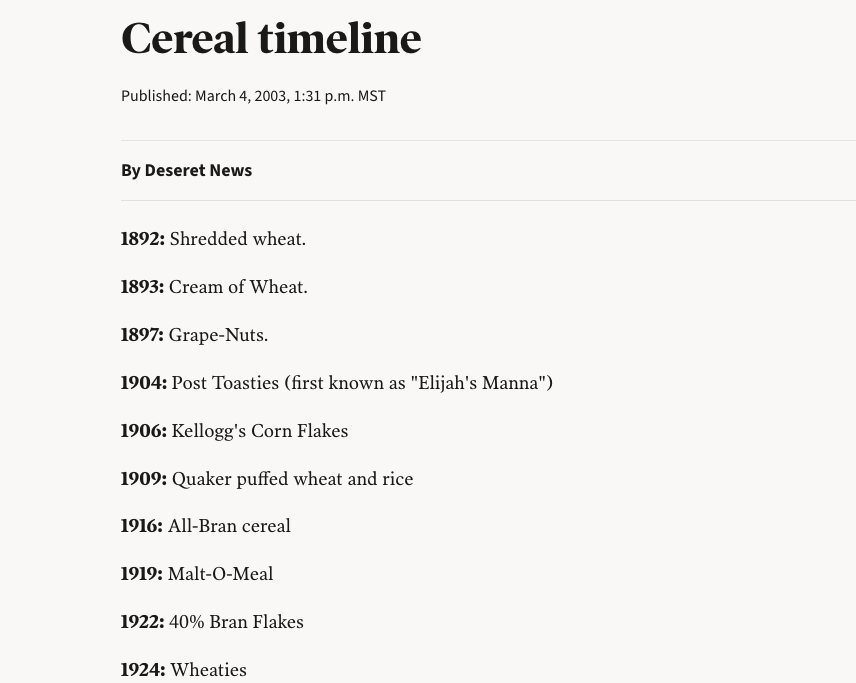The height and width of the screenshot is (683, 856).
Task: Select the "Cream of Wheat." entry text
Action: (x=238, y=287)
